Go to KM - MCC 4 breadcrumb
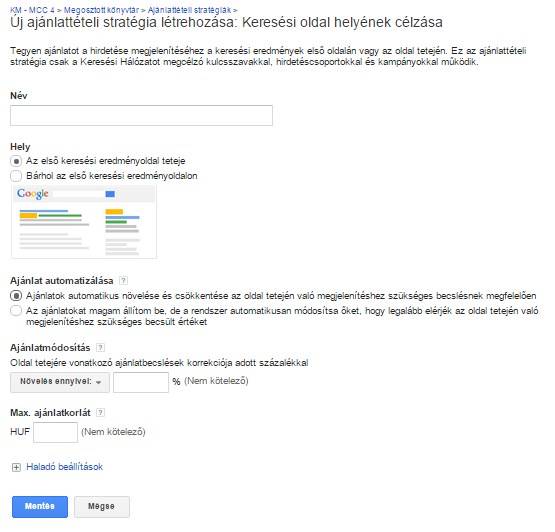The height and width of the screenshot is (532, 555). tap(32, 10)
